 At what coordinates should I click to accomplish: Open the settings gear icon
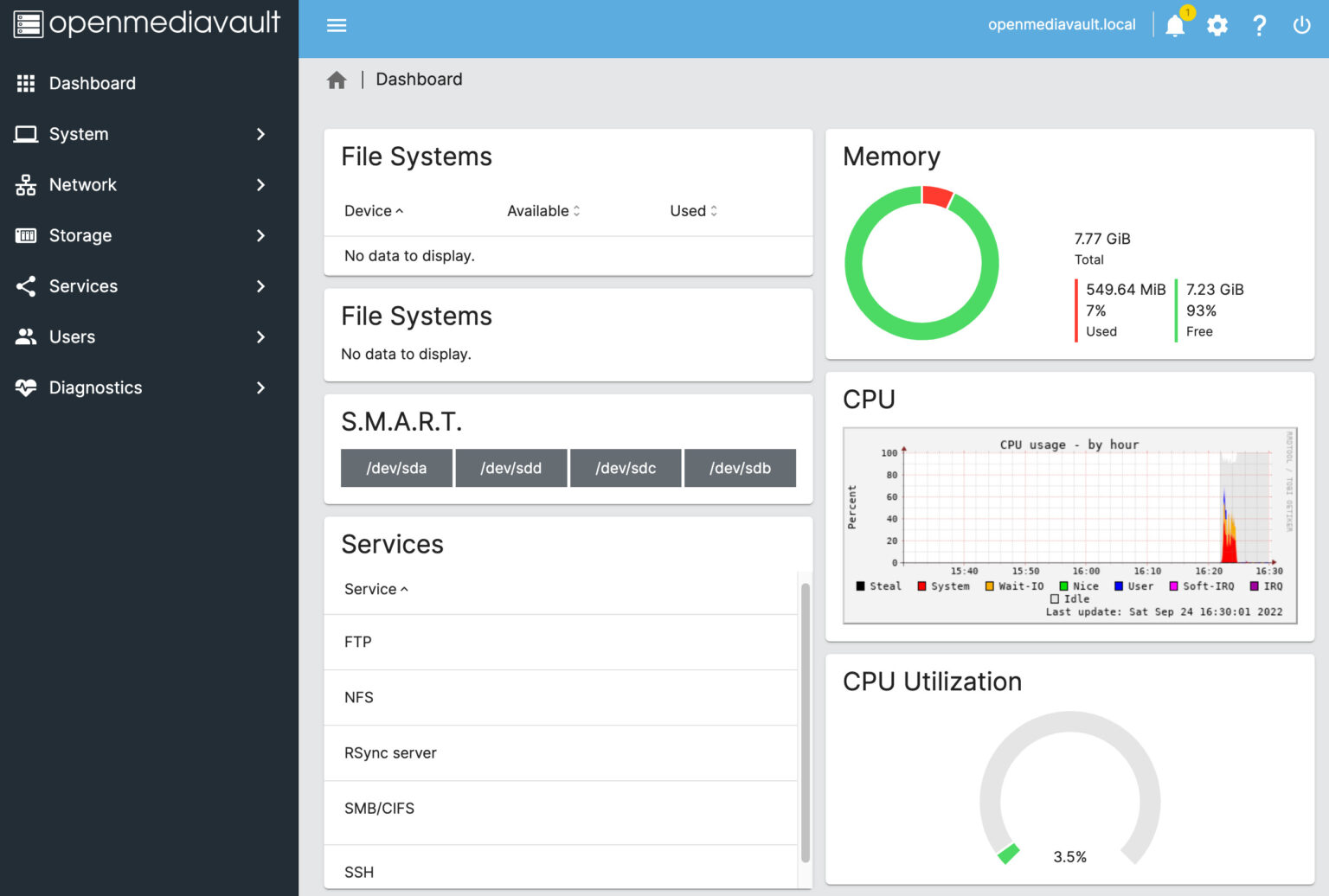pos(1217,25)
